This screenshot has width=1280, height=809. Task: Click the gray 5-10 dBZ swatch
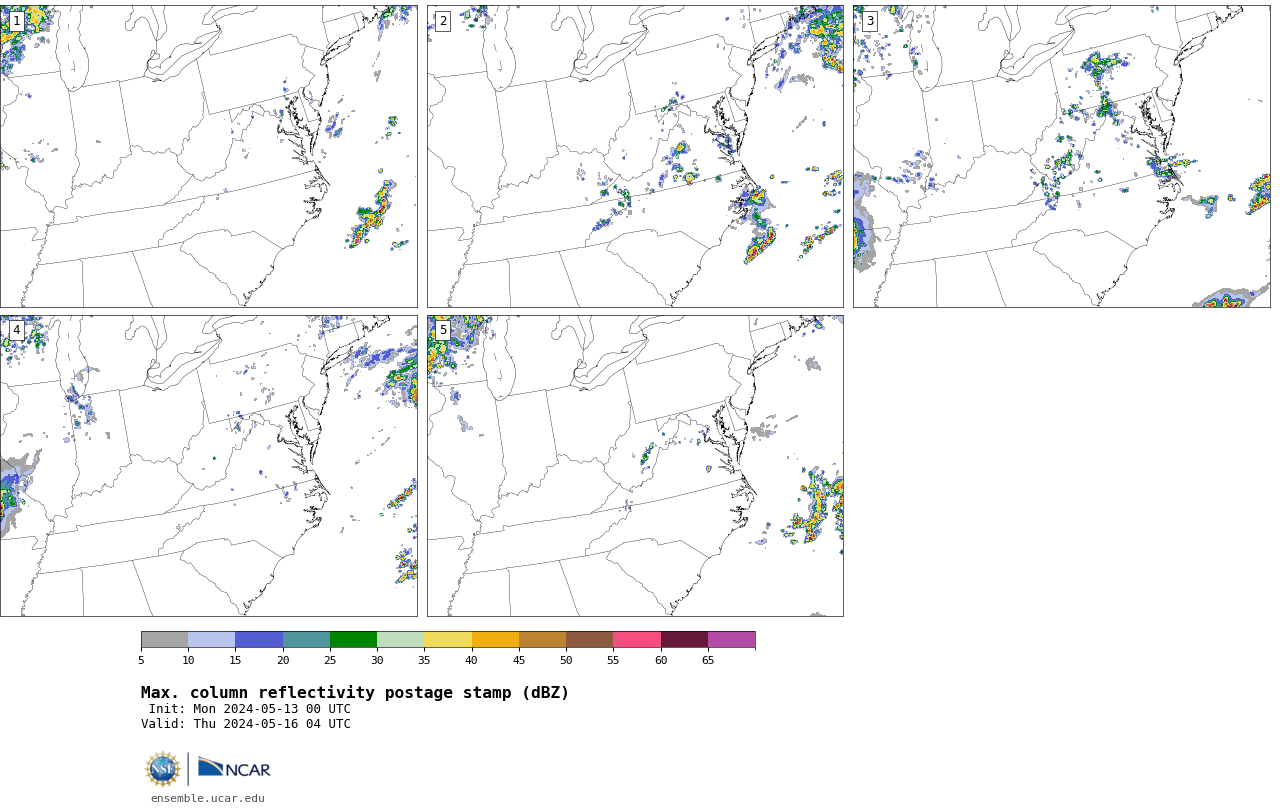(x=164, y=640)
